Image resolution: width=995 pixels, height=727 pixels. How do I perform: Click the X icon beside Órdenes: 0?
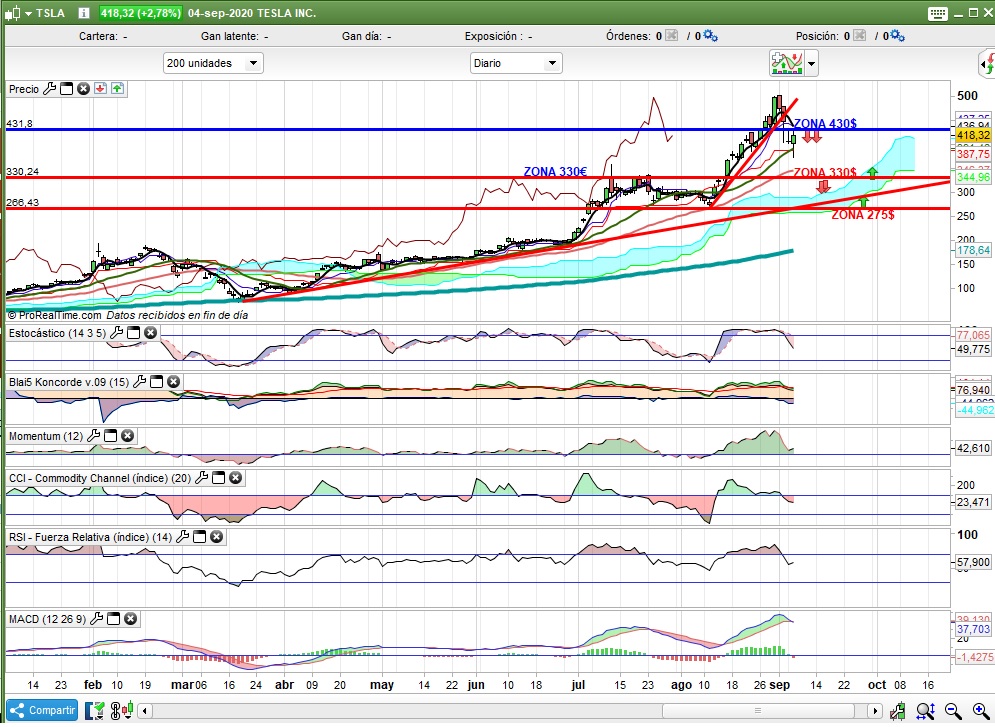[x=671, y=36]
